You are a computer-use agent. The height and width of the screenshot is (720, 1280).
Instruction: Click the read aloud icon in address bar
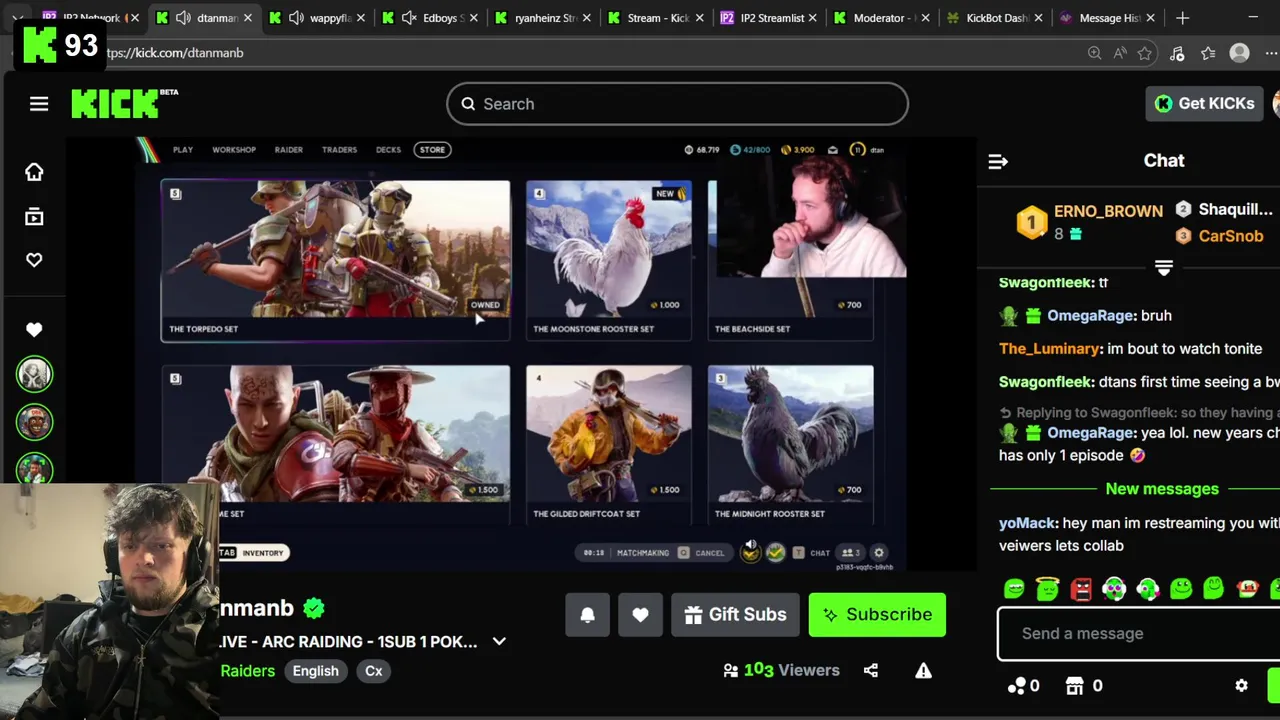[1119, 53]
